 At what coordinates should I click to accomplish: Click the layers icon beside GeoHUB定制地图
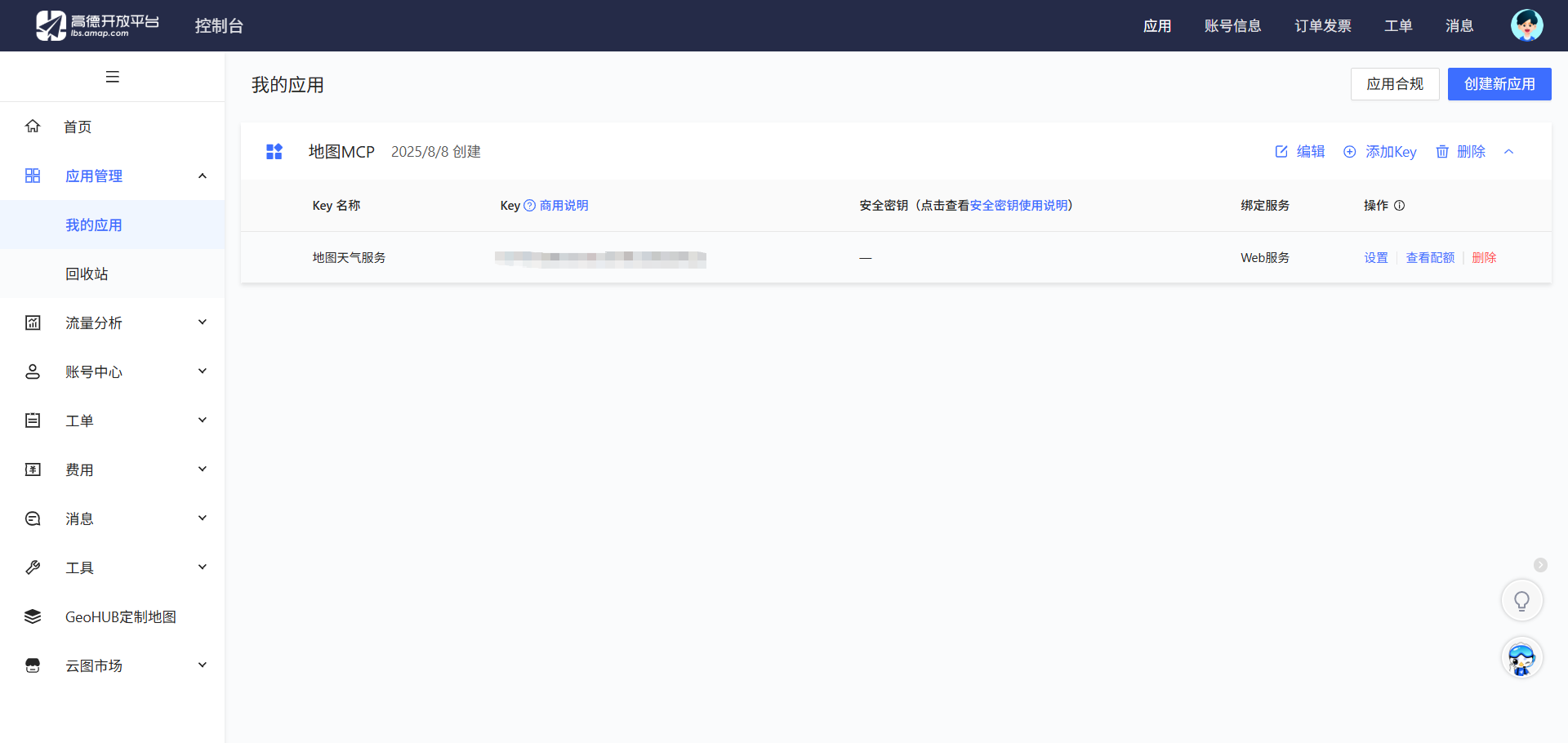33,616
